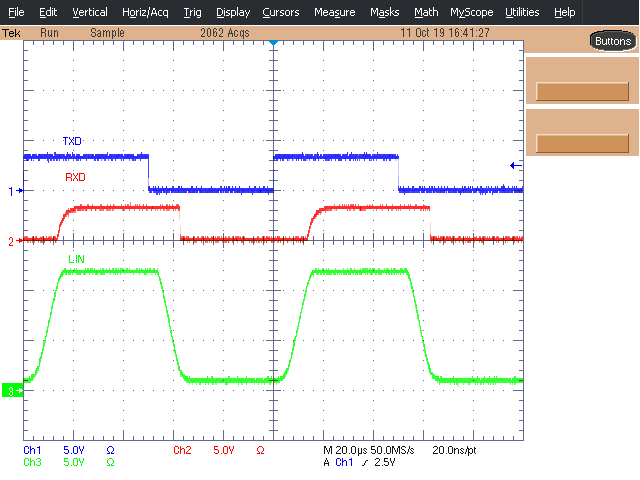Screen dimensions: 640x480
Task: Click the green channel 3 reference marker
Action: (x=11, y=390)
